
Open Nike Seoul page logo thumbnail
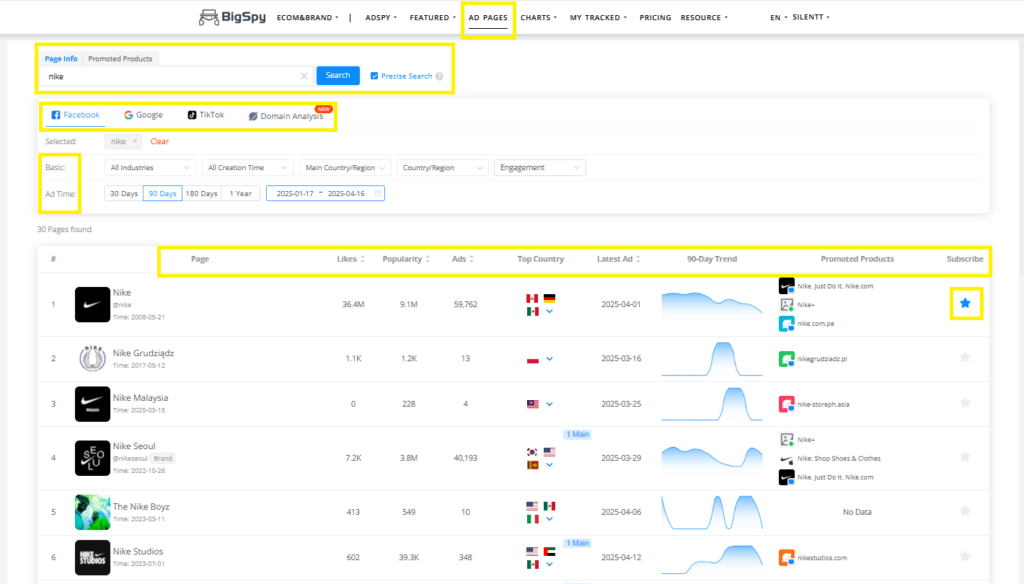92,458
